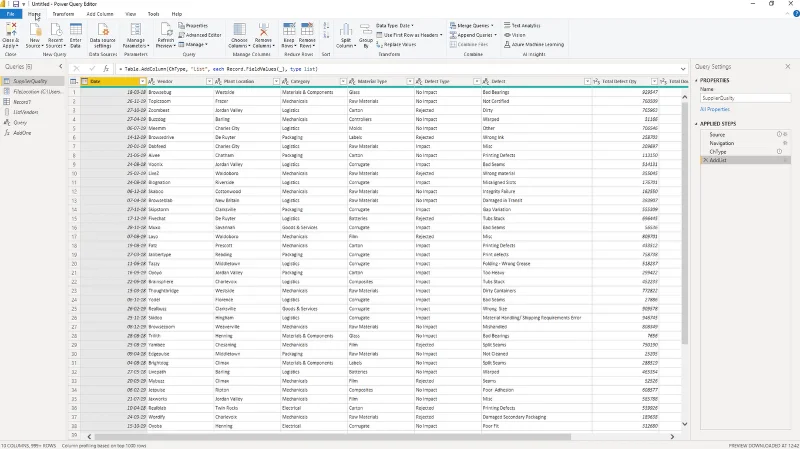Select the ChType applied step
800x449 pixels.
(745, 152)
